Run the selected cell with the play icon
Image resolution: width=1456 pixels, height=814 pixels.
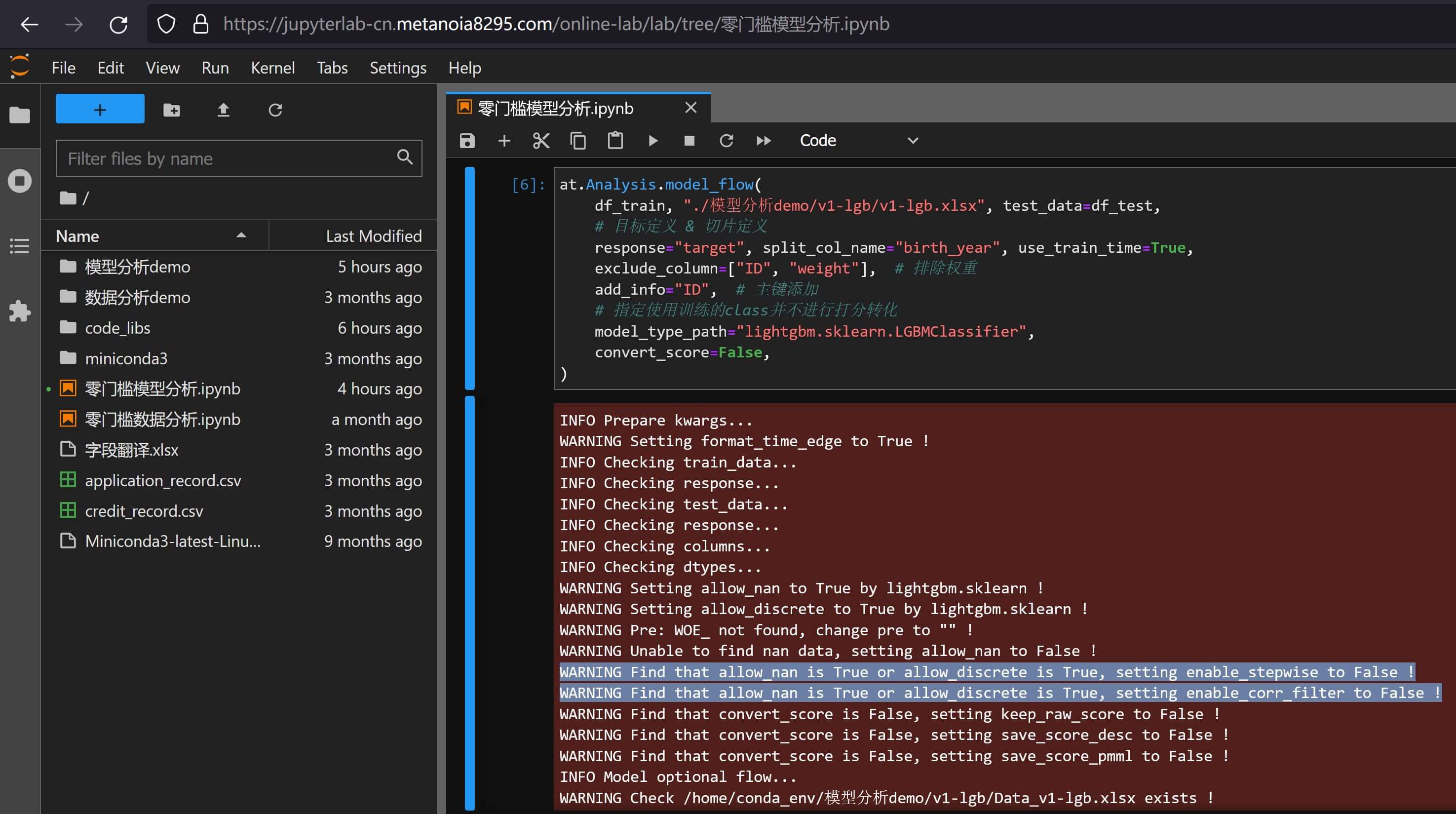pyautogui.click(x=653, y=140)
